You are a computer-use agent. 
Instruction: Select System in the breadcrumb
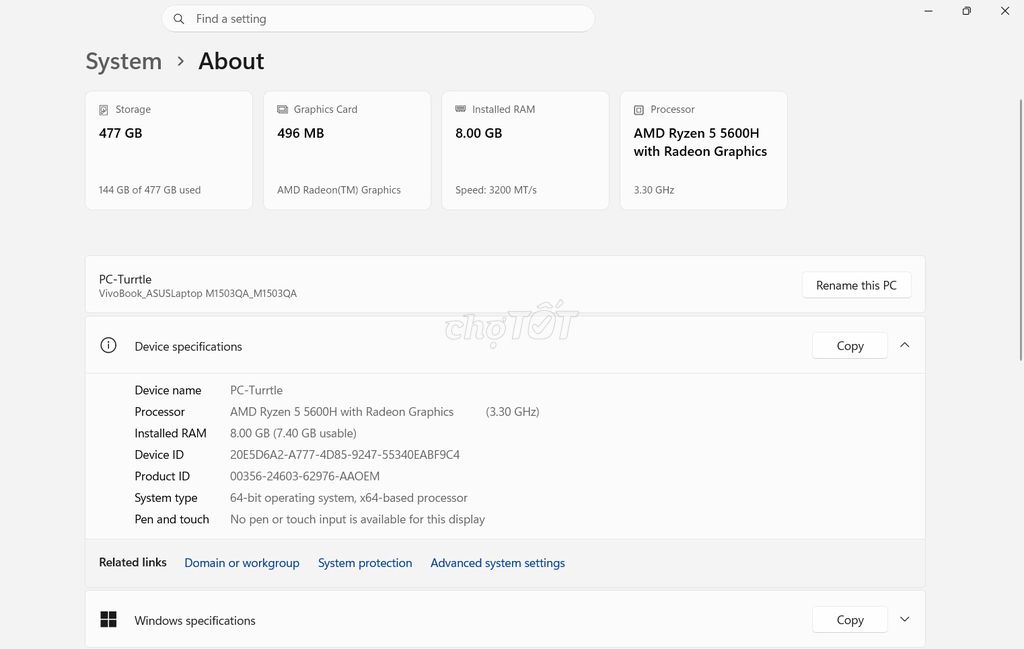[x=123, y=61]
